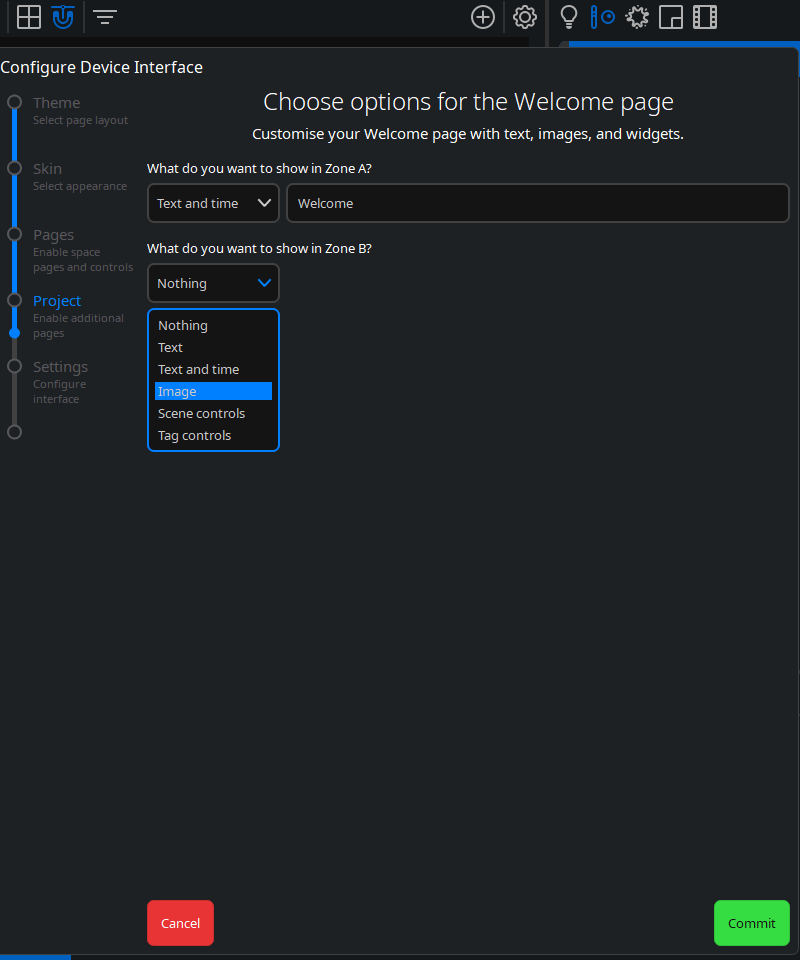The image size is (800, 960).
Task: Open the filter icon in the toolbar
Action: [105, 17]
